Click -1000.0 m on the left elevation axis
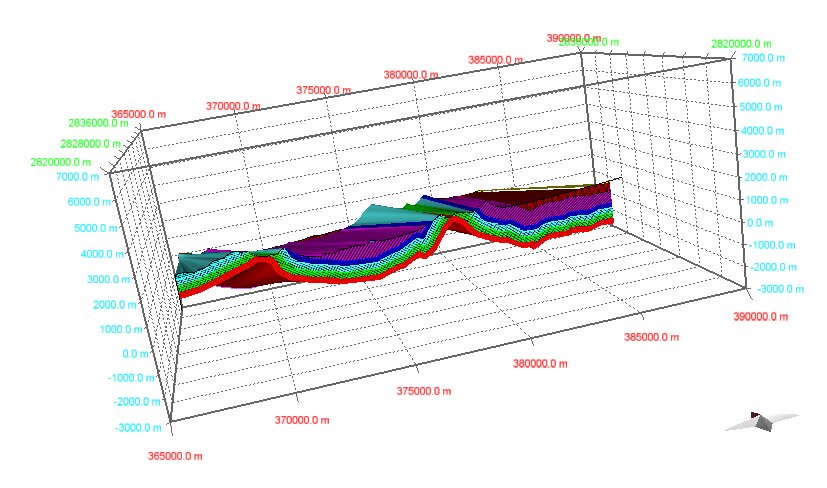This screenshot has height=488, width=827. point(131,378)
